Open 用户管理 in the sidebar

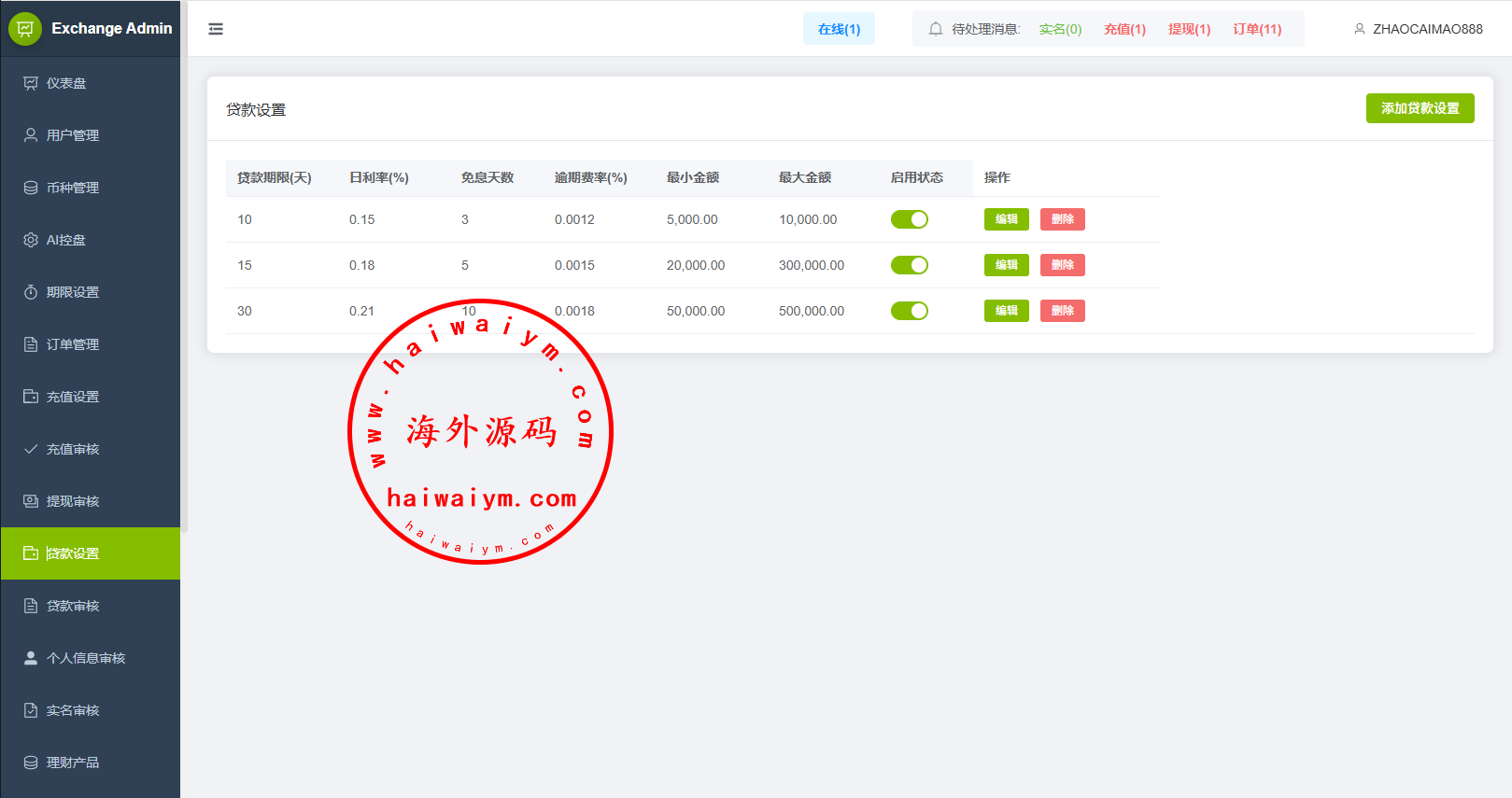73,135
